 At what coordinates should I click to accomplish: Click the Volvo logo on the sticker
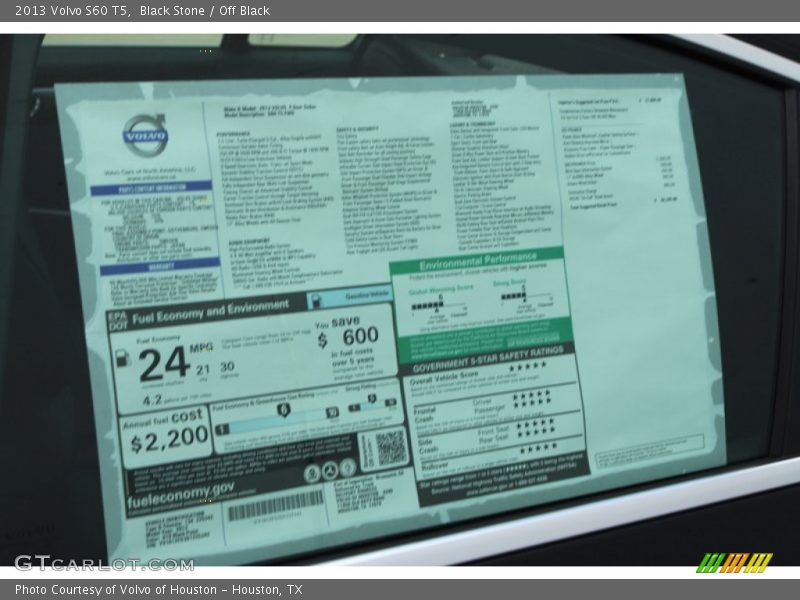tap(145, 135)
